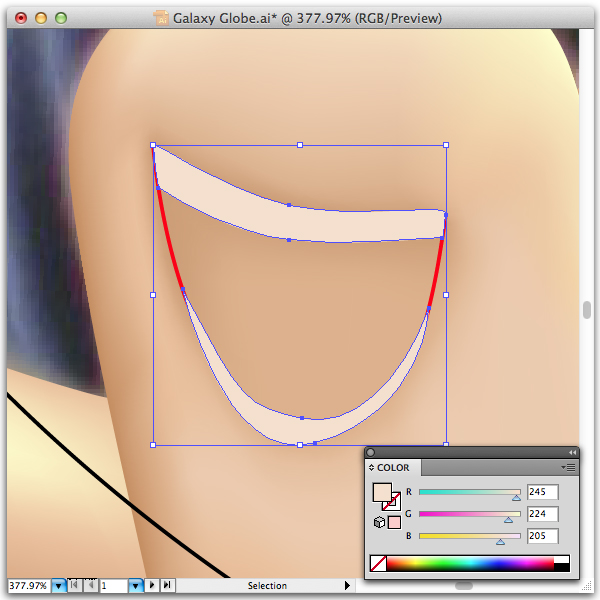This screenshot has height=600, width=600.
Task: Close the Color panel with round button
Action: click(x=370, y=452)
